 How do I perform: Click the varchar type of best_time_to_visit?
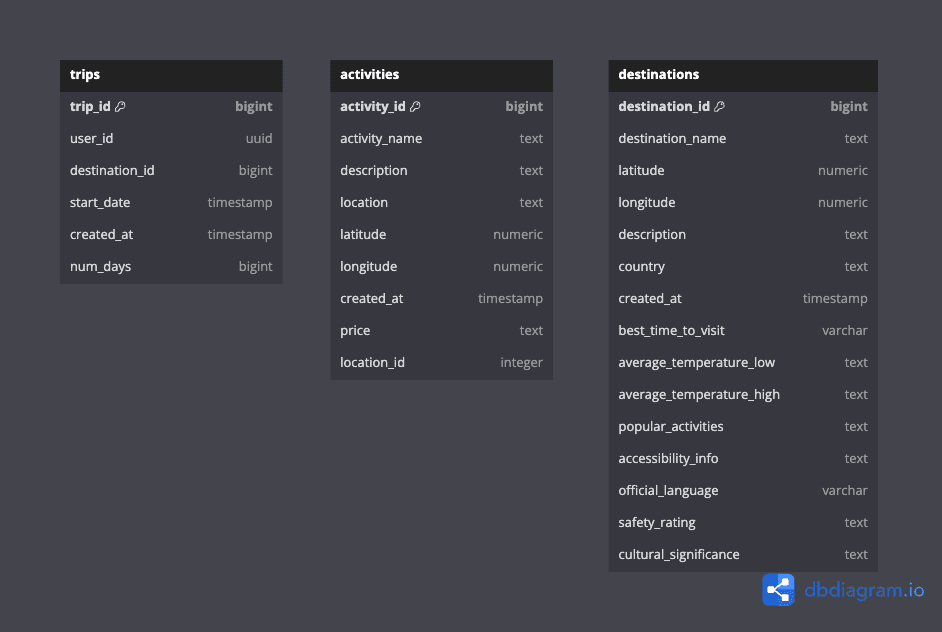pos(845,330)
